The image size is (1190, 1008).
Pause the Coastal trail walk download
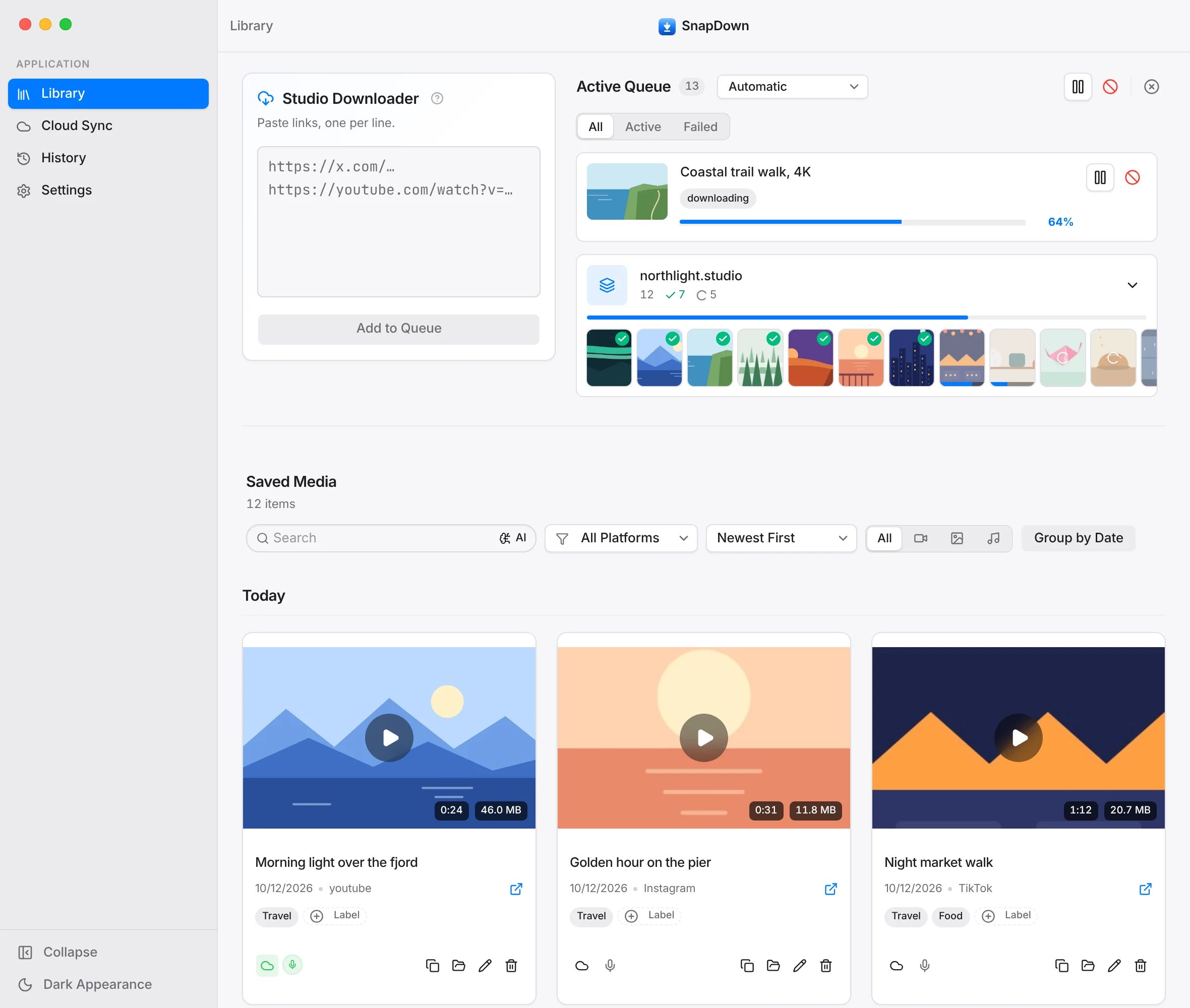pyautogui.click(x=1100, y=178)
